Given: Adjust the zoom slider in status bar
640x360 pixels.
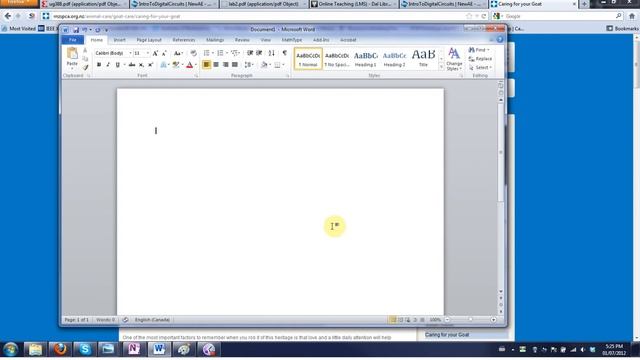Looking at the screenshot, I should (x=470, y=320).
